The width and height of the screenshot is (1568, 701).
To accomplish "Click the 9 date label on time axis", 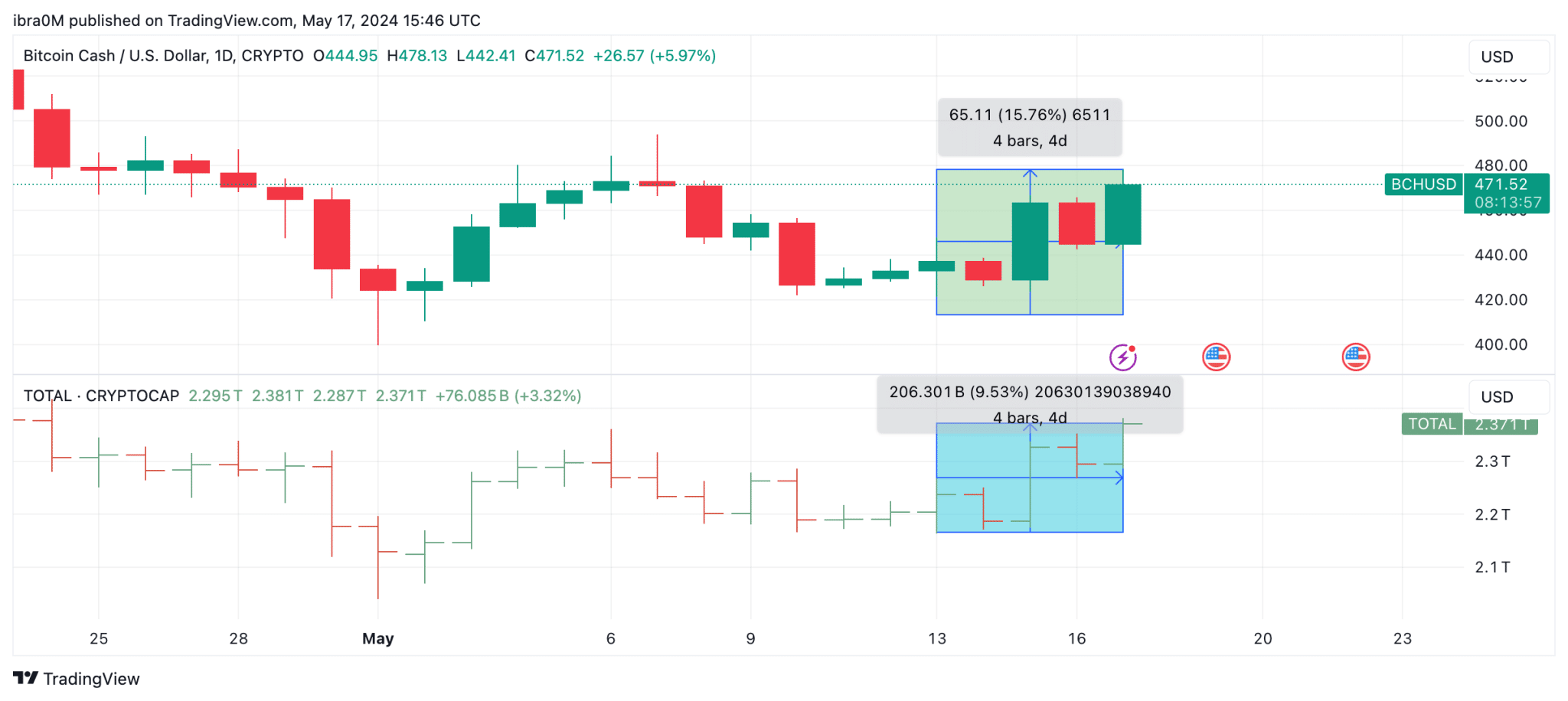I will pyautogui.click(x=750, y=638).
